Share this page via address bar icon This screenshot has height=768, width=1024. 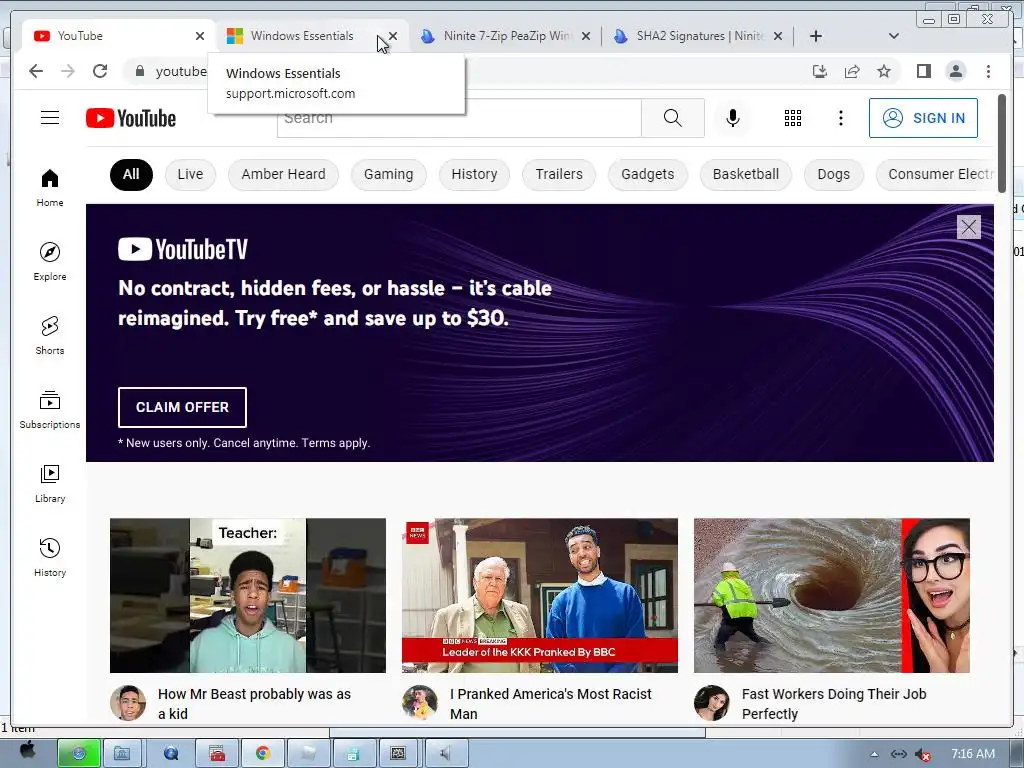(x=852, y=71)
